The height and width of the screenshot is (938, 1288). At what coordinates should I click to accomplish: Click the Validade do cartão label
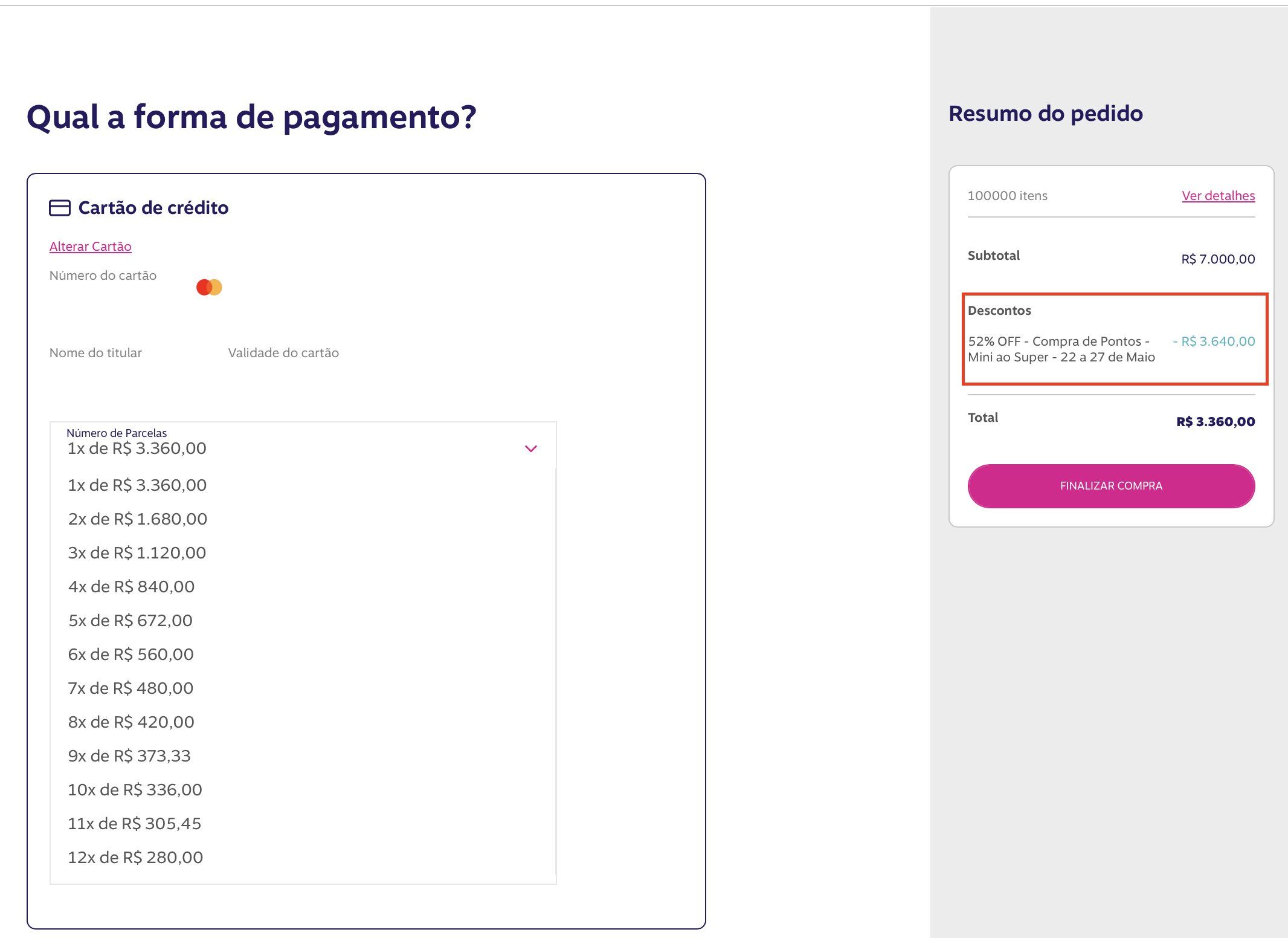coord(283,353)
